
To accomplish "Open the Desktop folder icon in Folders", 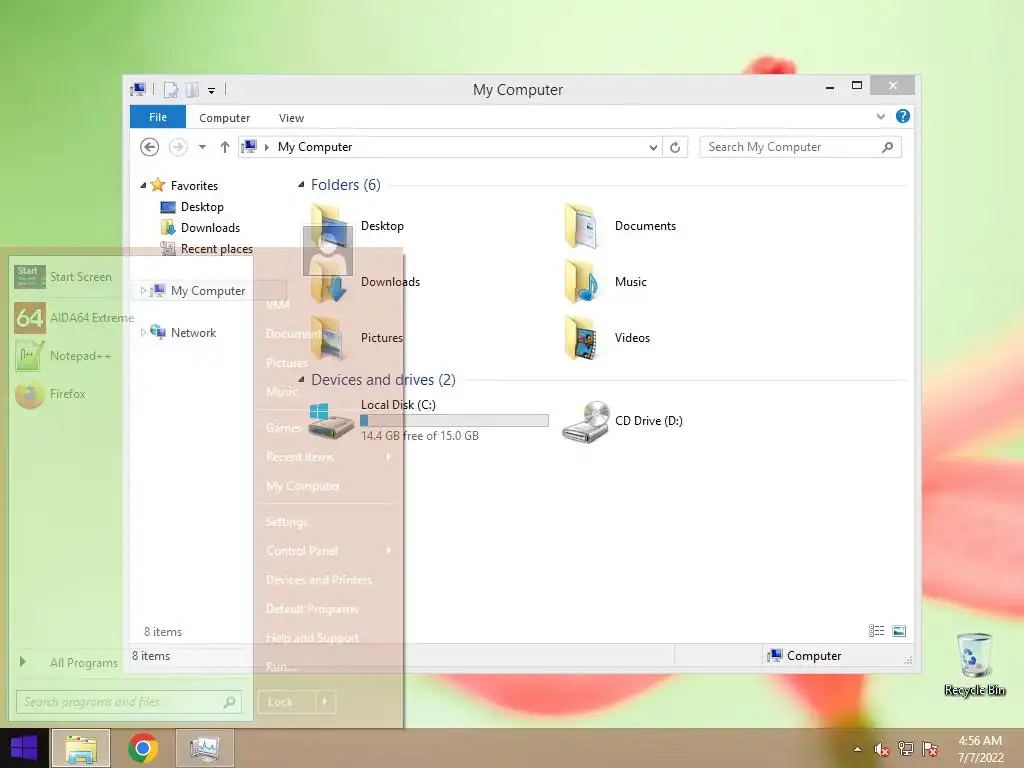I will (x=328, y=227).
